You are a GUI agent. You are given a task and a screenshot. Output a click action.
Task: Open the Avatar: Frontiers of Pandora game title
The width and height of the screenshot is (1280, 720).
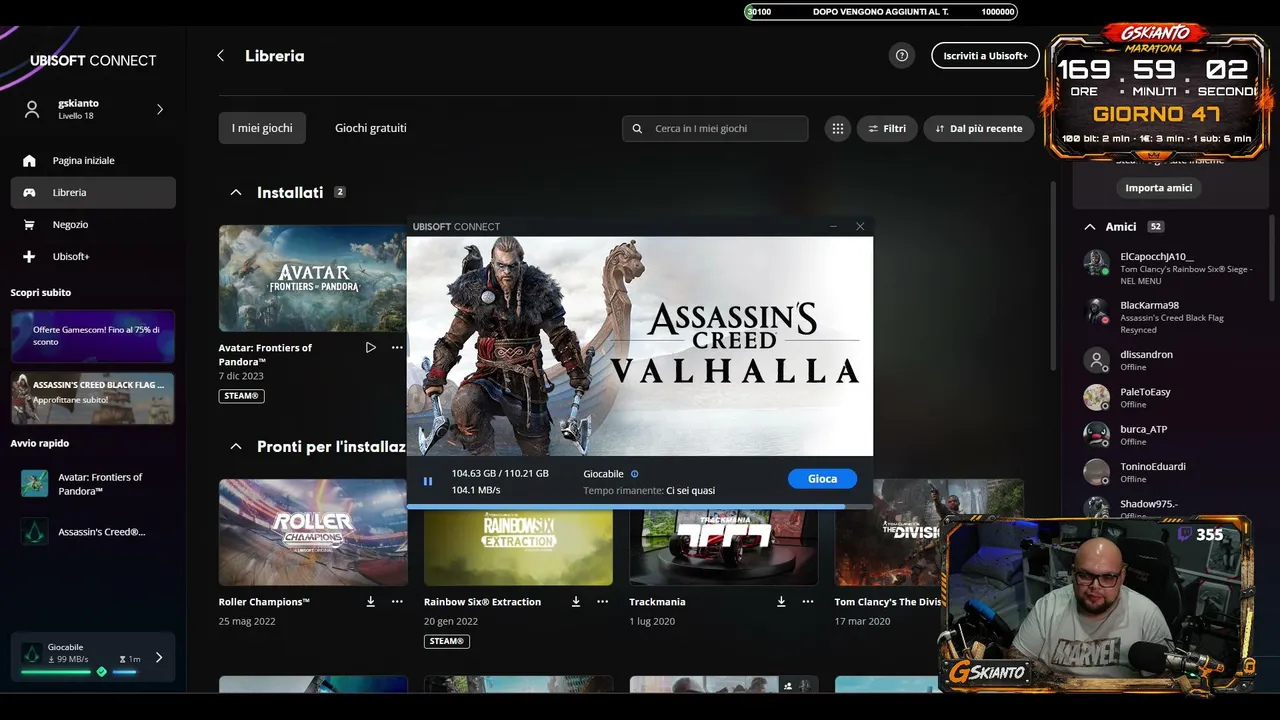pyautogui.click(x=265, y=354)
